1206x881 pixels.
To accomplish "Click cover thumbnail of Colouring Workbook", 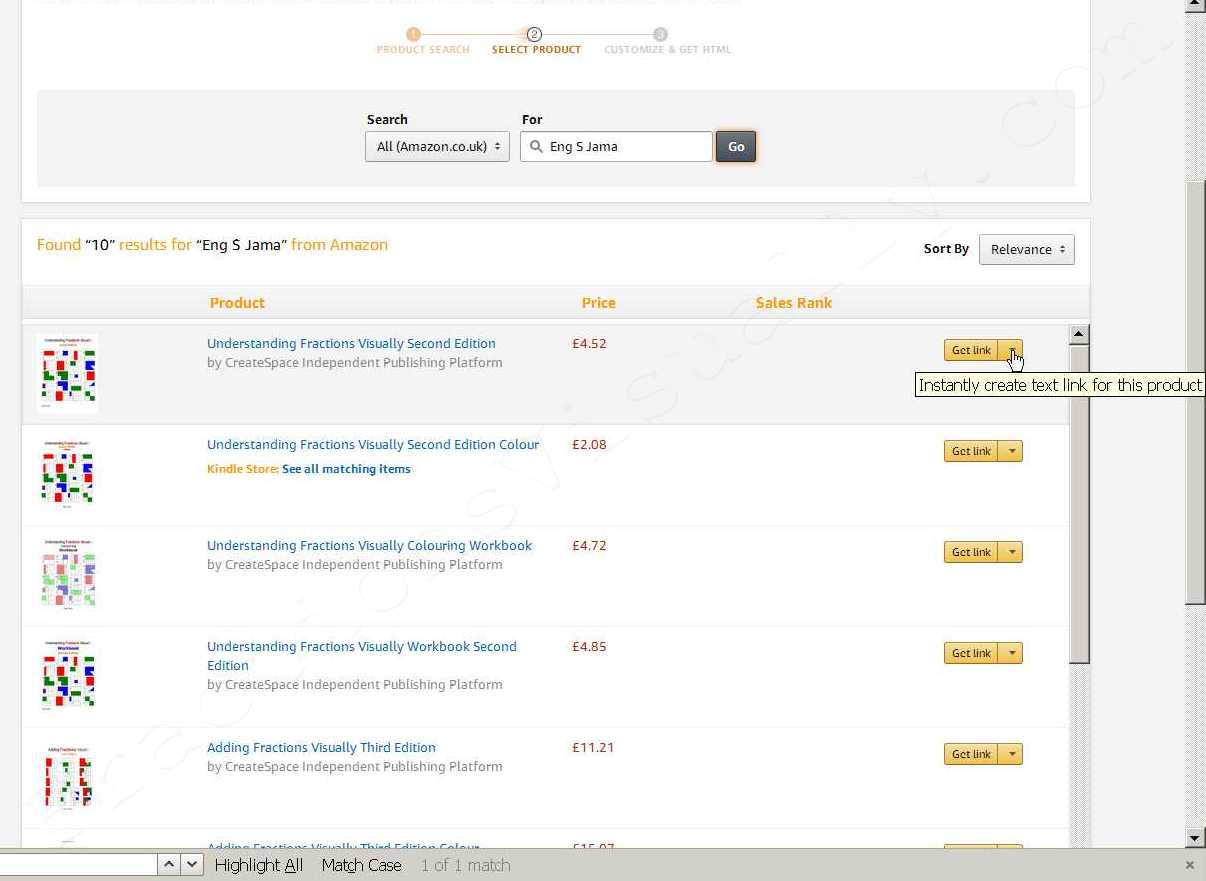I will (67, 576).
